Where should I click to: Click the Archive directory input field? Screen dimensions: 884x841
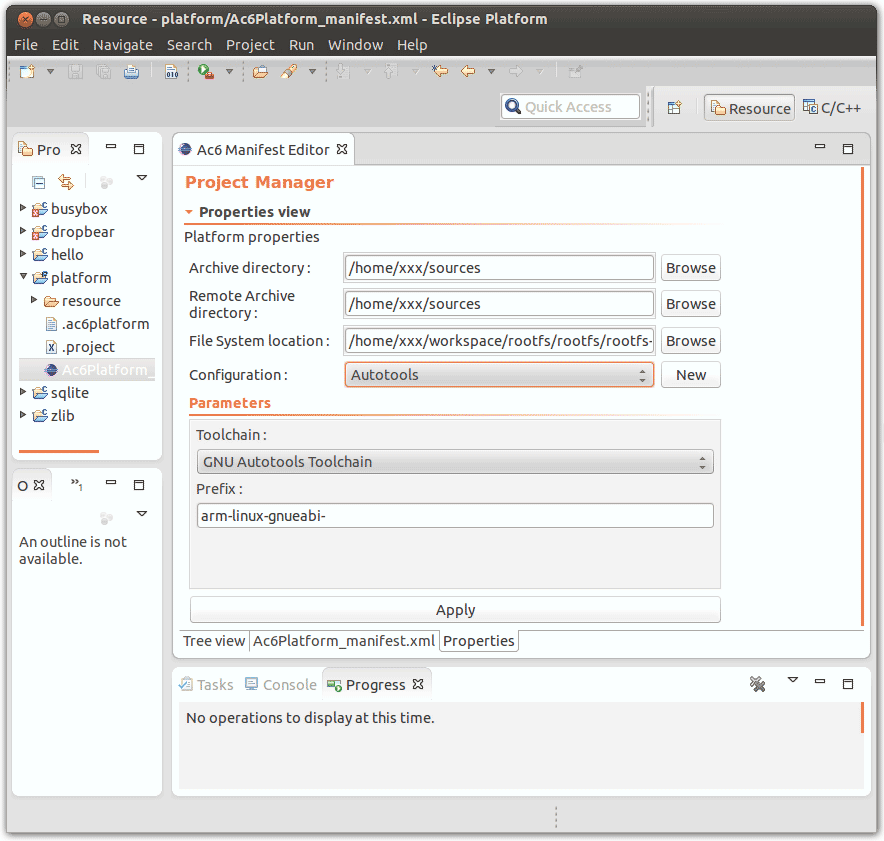point(499,268)
